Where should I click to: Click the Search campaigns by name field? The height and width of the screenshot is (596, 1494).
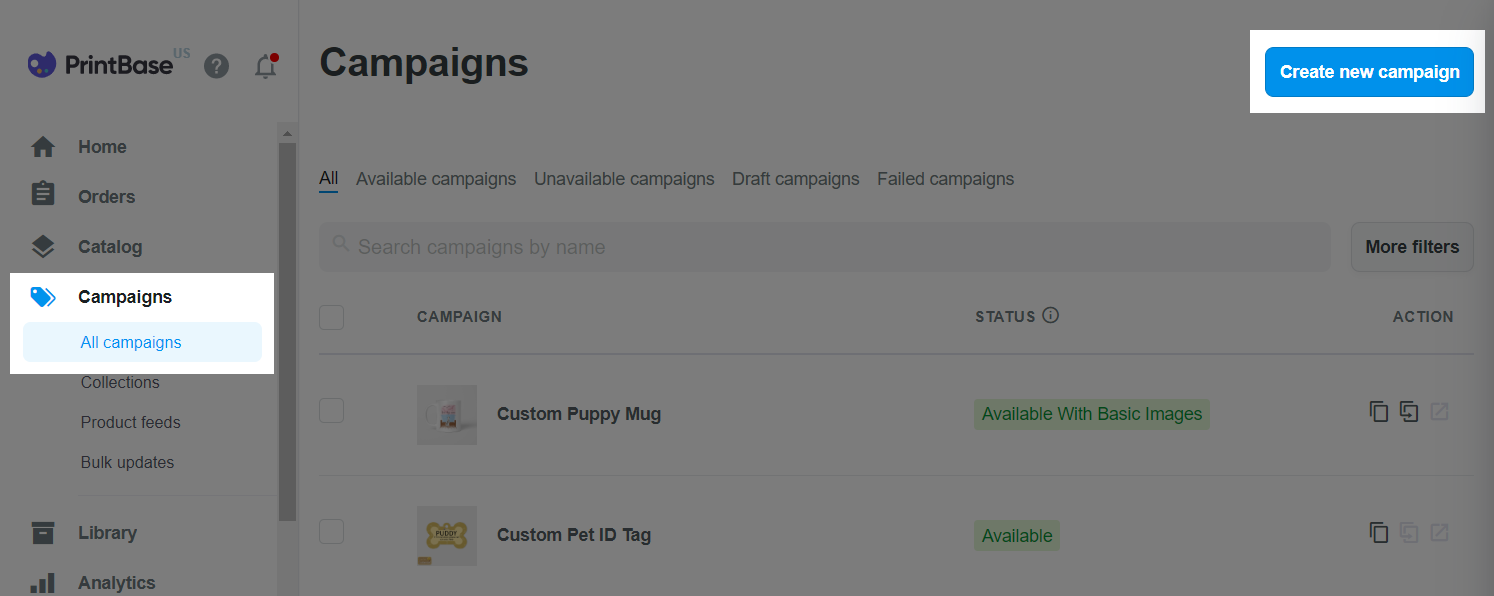pos(825,247)
